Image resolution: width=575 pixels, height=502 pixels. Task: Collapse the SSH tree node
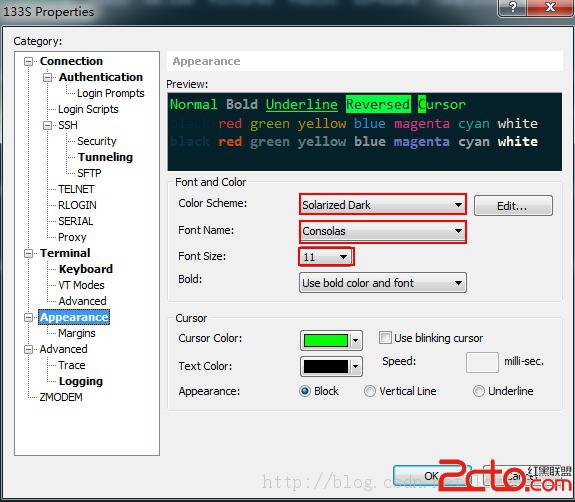(47, 125)
